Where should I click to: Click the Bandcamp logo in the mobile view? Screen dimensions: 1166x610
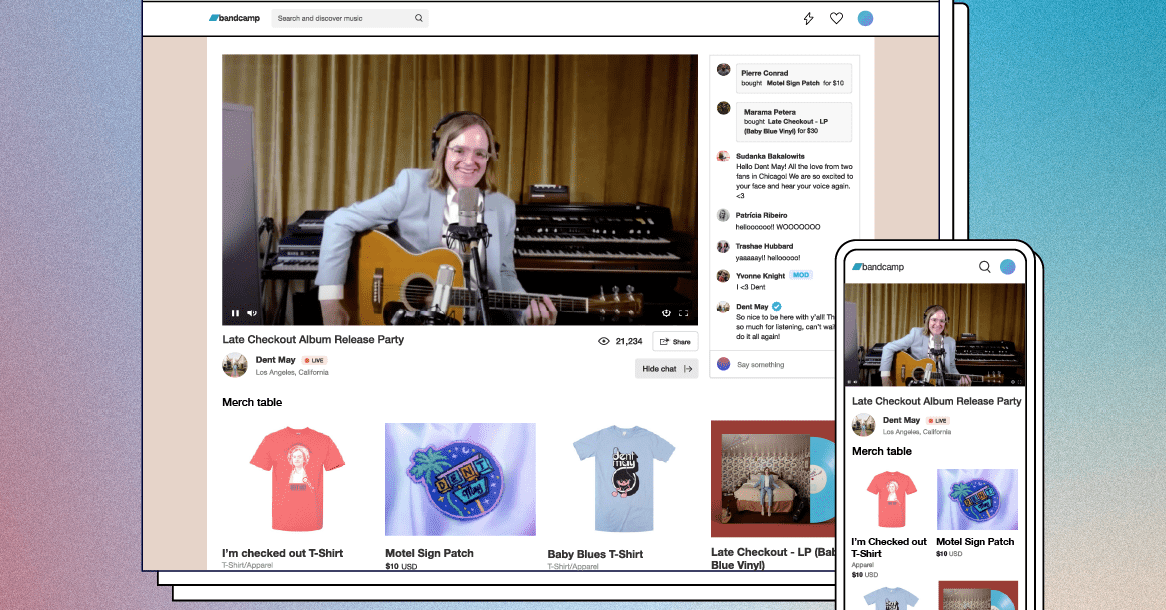coord(878,267)
